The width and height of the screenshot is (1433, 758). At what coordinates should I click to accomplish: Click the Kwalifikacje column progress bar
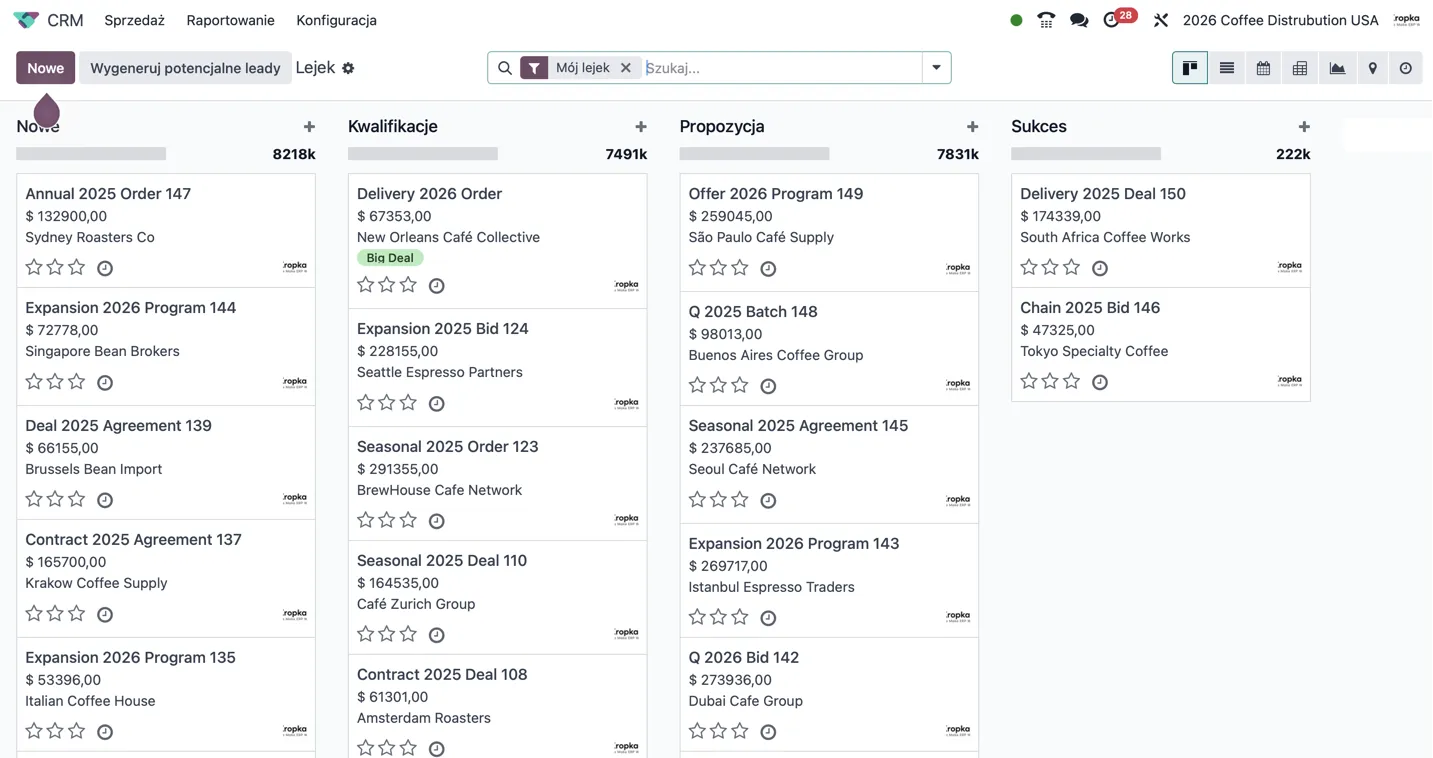point(423,154)
